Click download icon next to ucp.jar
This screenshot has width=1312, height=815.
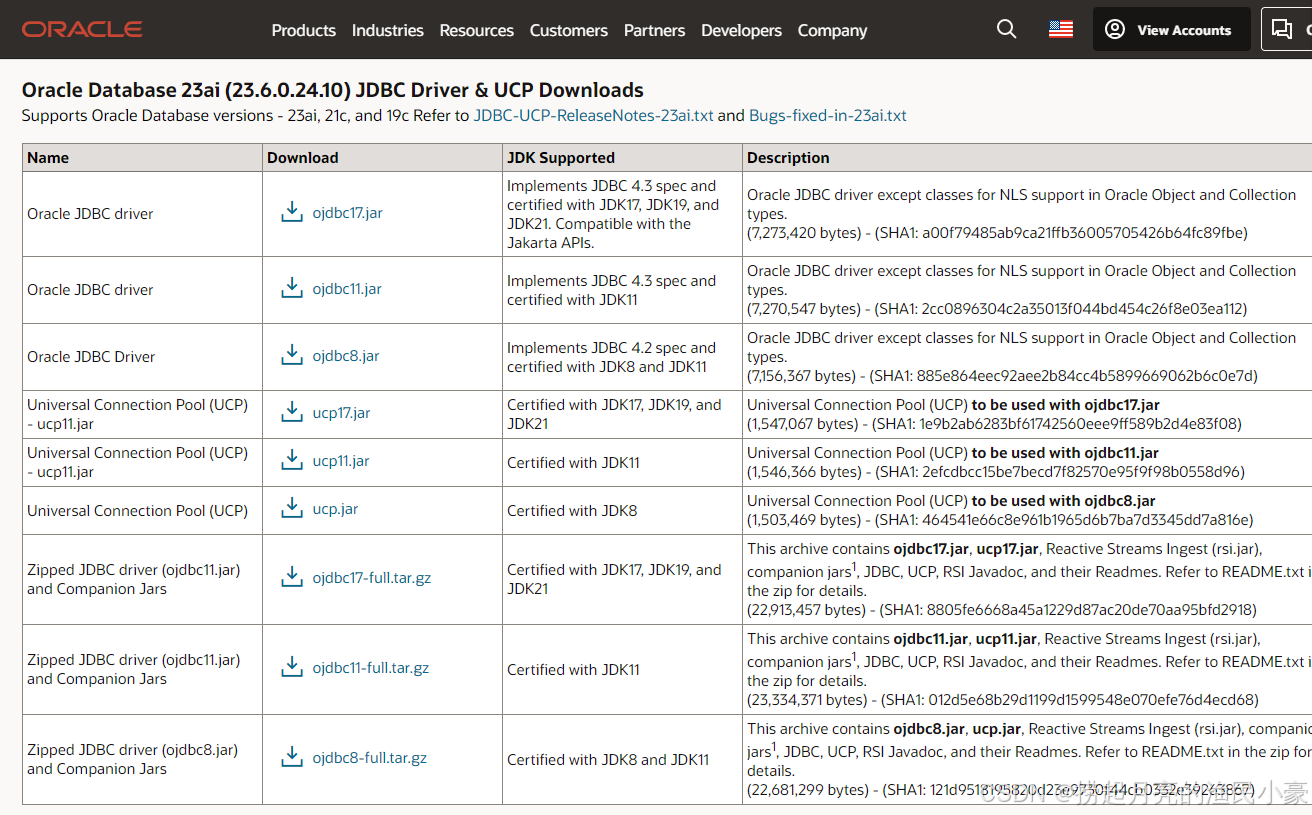click(x=292, y=508)
